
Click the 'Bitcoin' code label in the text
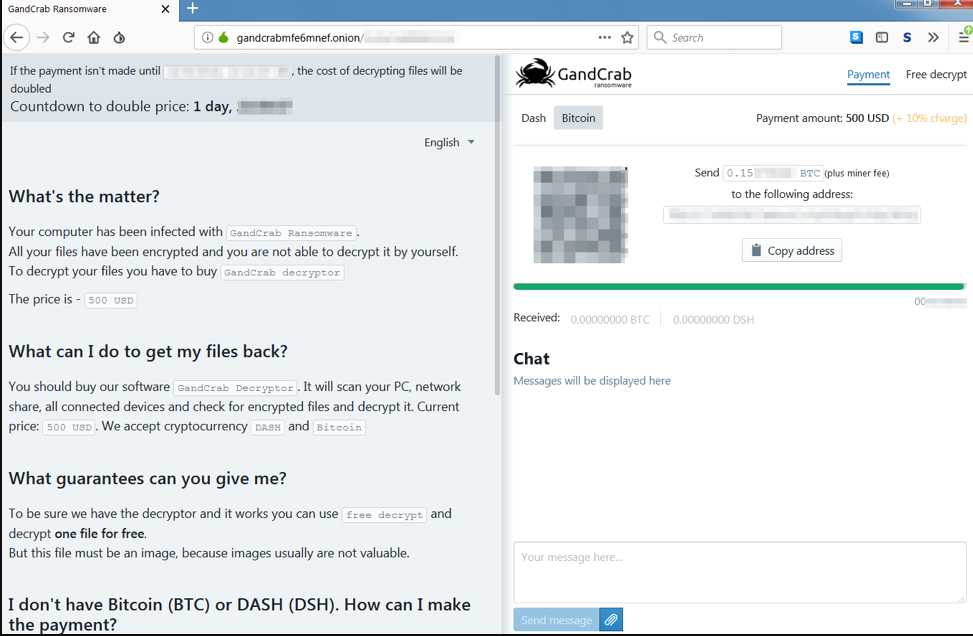pyautogui.click(x=339, y=428)
